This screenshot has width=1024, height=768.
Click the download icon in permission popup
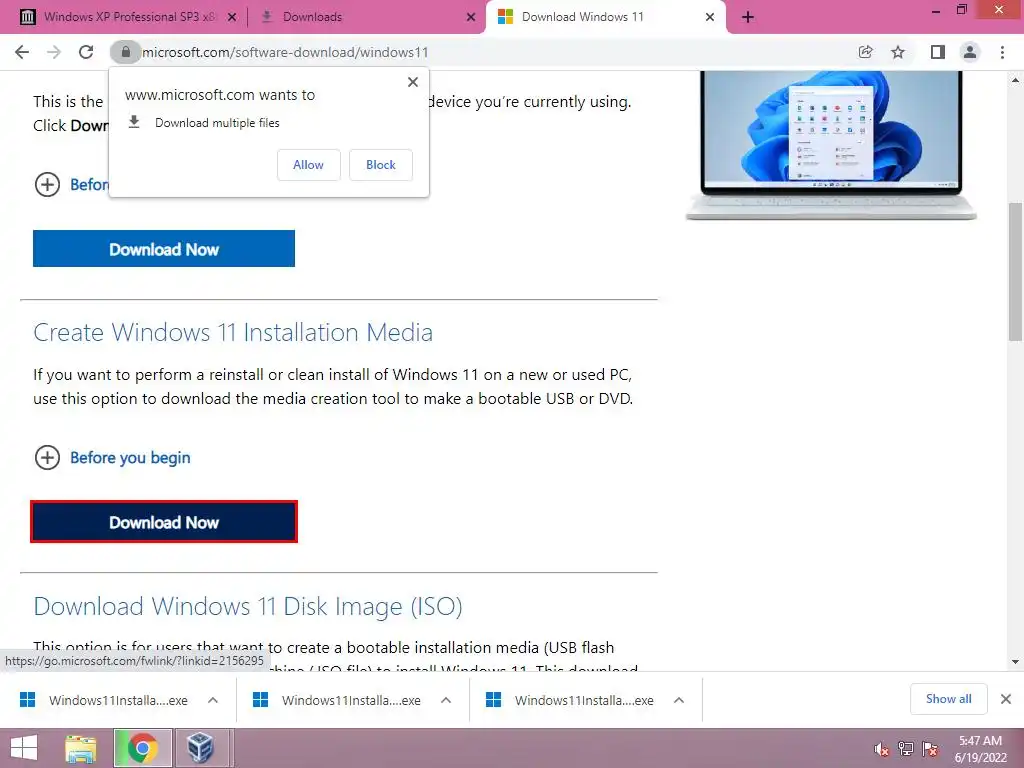point(134,122)
